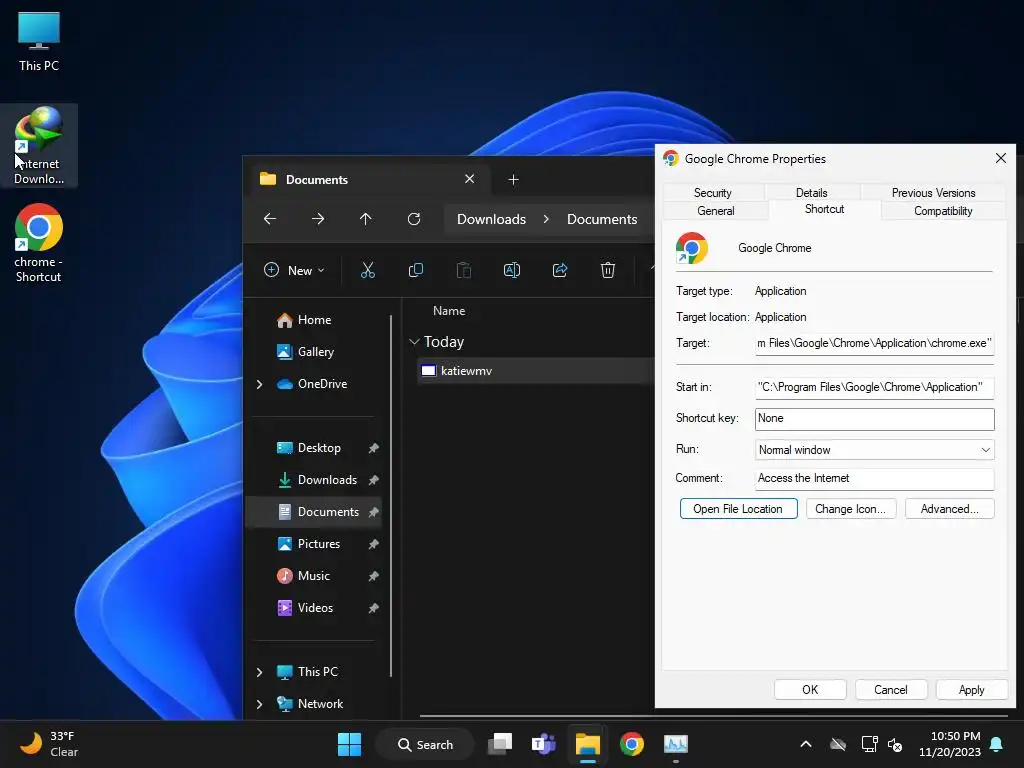
Task: Click Downloads in the Explorer address bar
Action: [491, 219]
